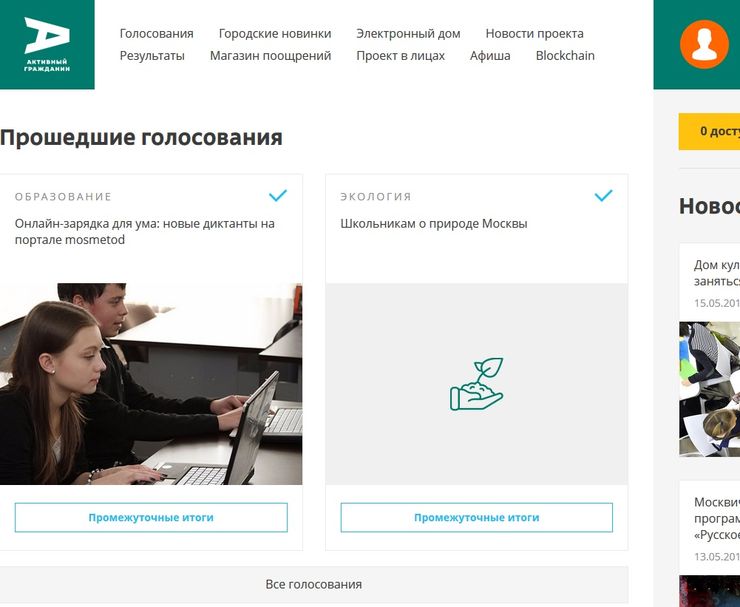
Task: Open the Проект в лицах page
Action: pyautogui.click(x=401, y=56)
